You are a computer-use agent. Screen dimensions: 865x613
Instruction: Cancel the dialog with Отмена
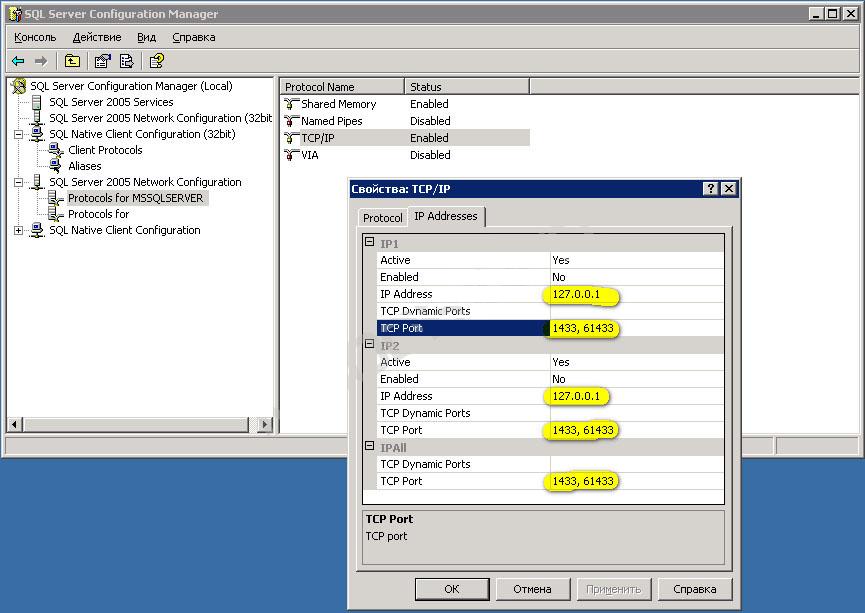[532, 589]
